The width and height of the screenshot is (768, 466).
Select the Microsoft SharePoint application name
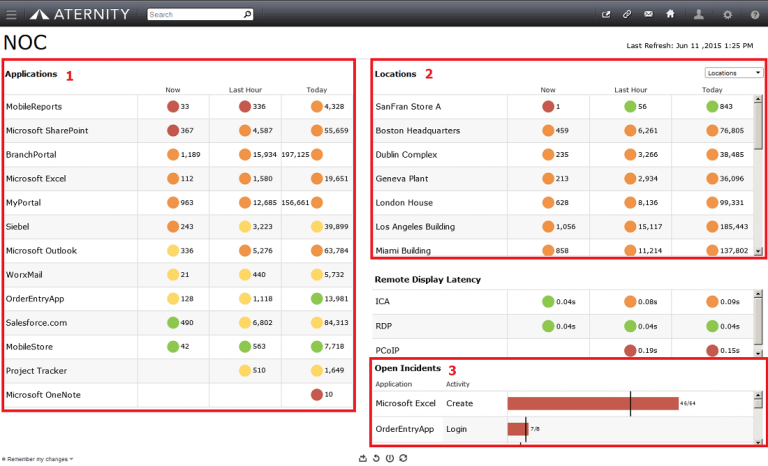coord(47,130)
